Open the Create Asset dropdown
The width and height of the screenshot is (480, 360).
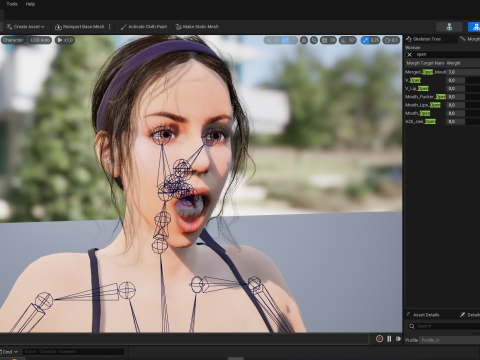pos(25,27)
